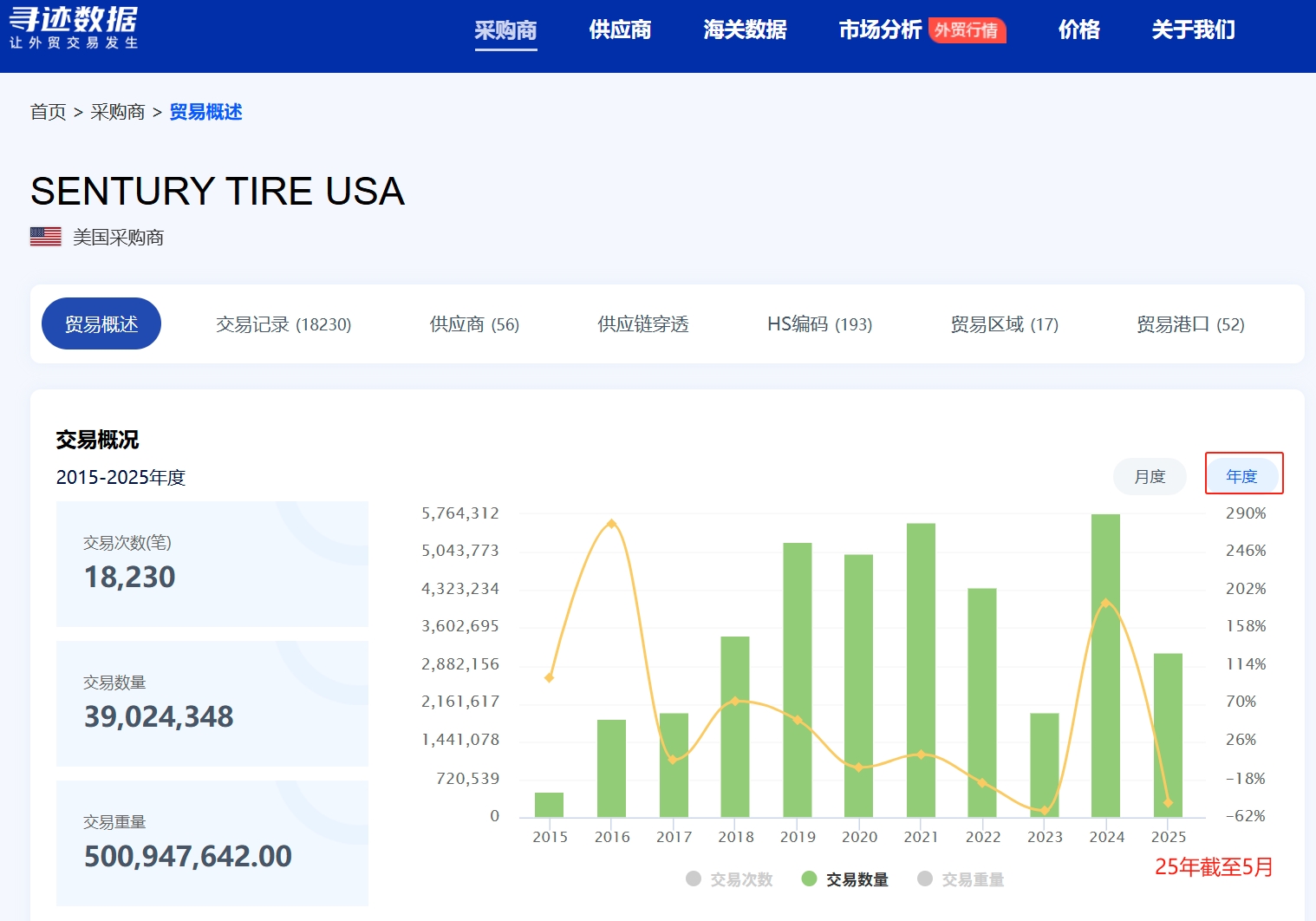Toggle the 交易数量 legend series
Screen dimensions: 1316x921
coord(845,879)
